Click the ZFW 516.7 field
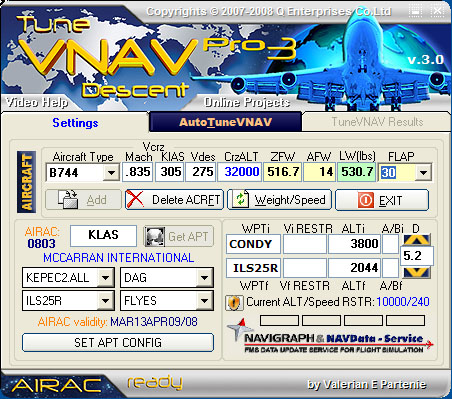Viewport: 452px width, 399px height. pyautogui.click(x=283, y=172)
